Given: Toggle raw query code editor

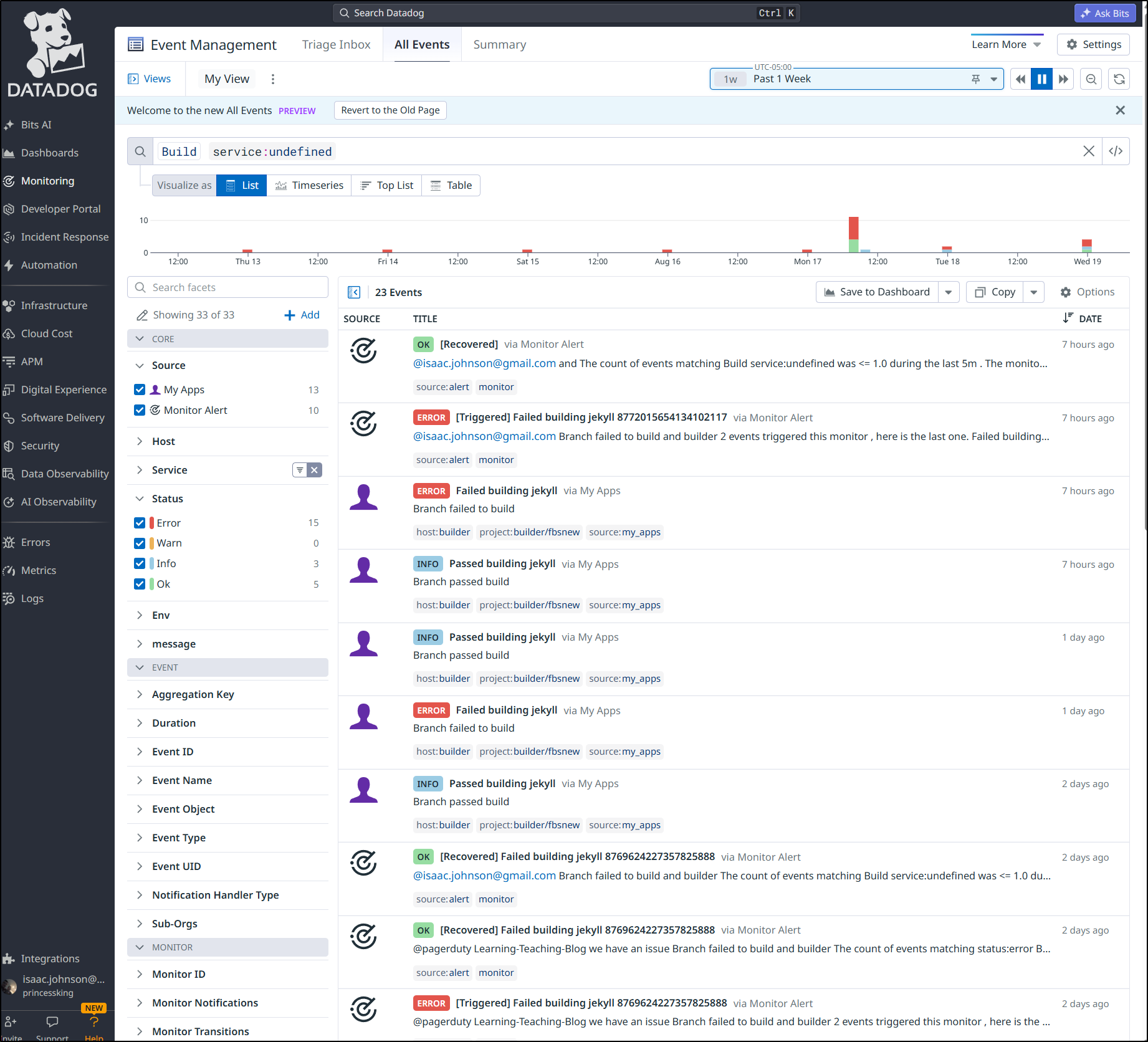Looking at the screenshot, I should click(x=1116, y=151).
